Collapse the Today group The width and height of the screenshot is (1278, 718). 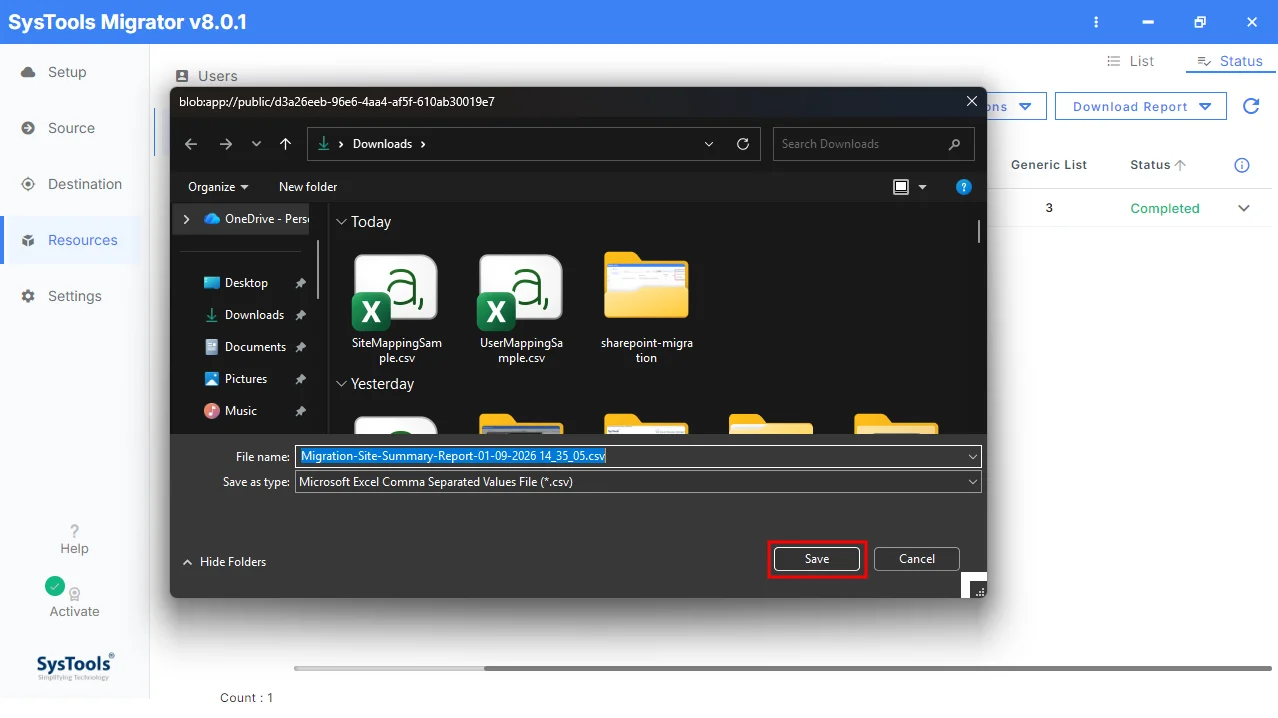click(341, 222)
